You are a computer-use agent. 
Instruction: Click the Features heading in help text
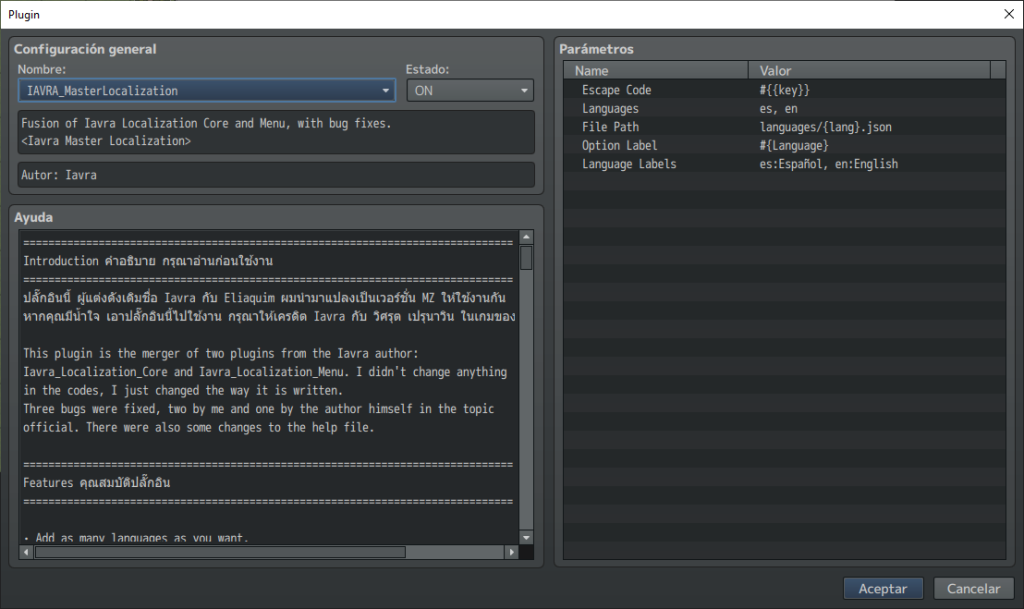point(97,483)
